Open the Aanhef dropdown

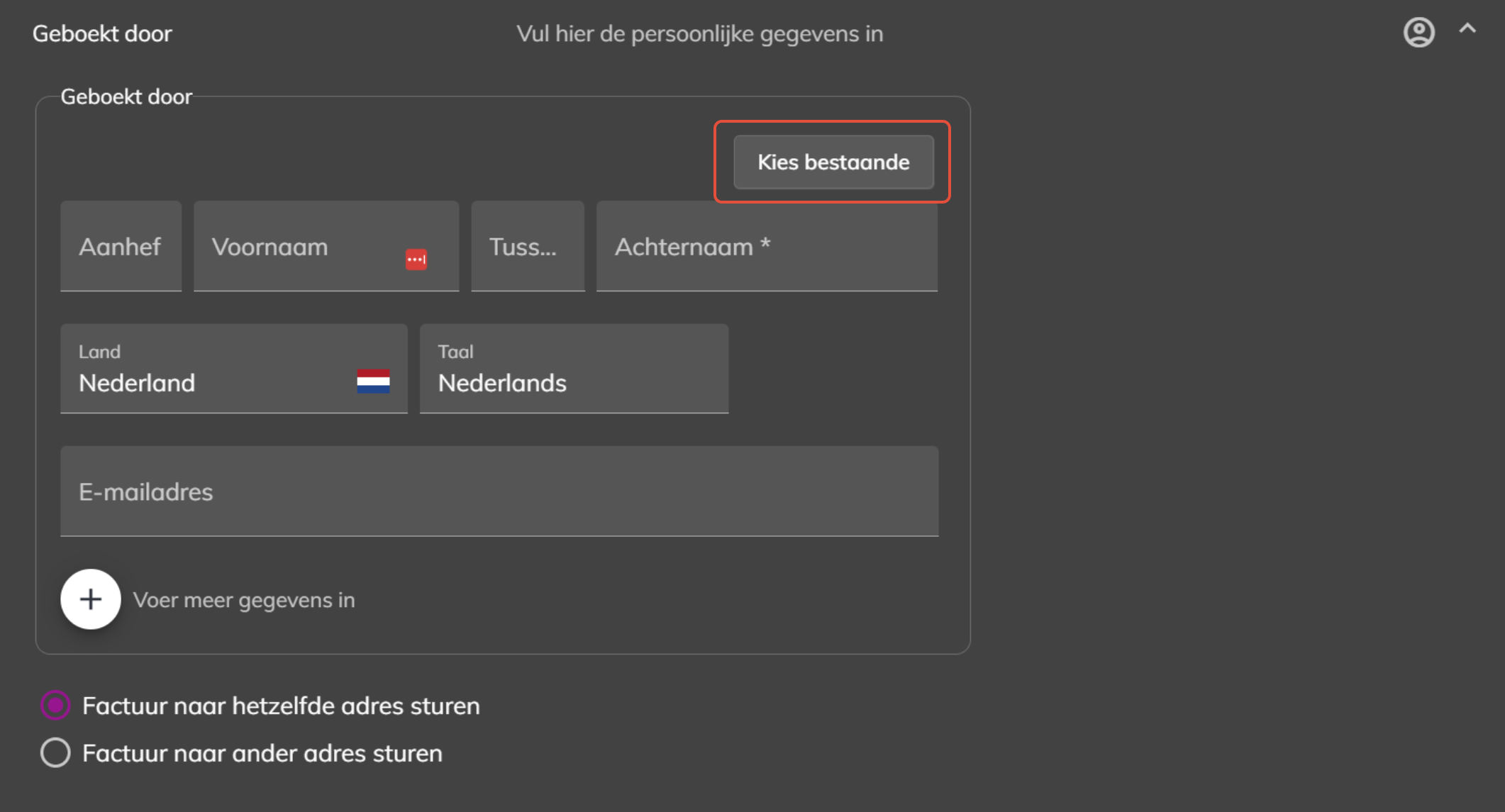coord(121,246)
